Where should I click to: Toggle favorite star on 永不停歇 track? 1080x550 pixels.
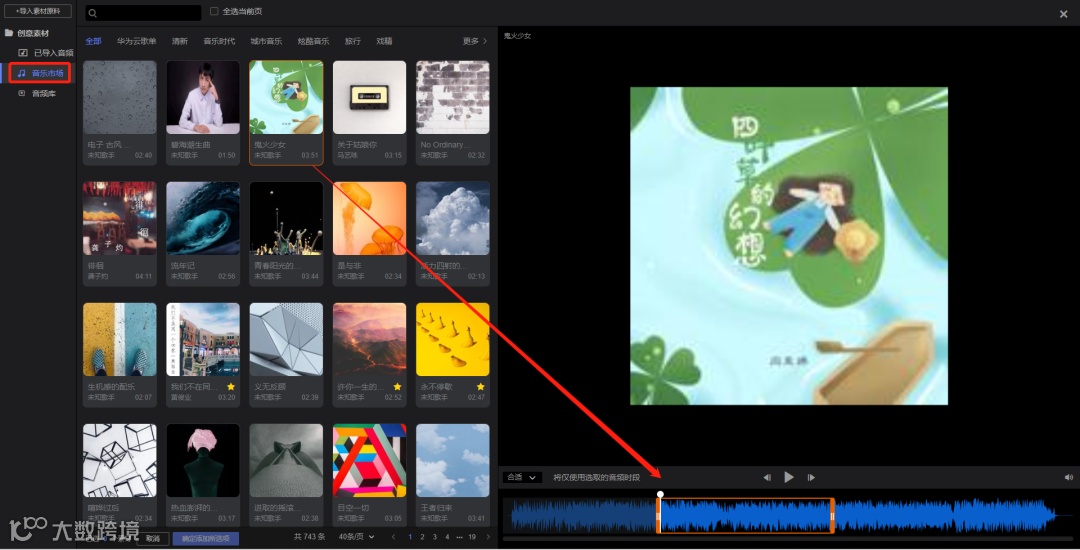(481, 387)
